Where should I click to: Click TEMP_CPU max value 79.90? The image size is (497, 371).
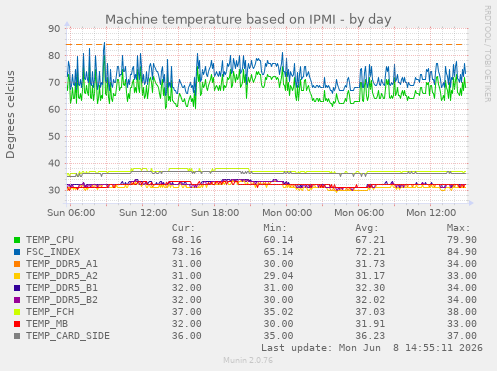(x=462, y=240)
